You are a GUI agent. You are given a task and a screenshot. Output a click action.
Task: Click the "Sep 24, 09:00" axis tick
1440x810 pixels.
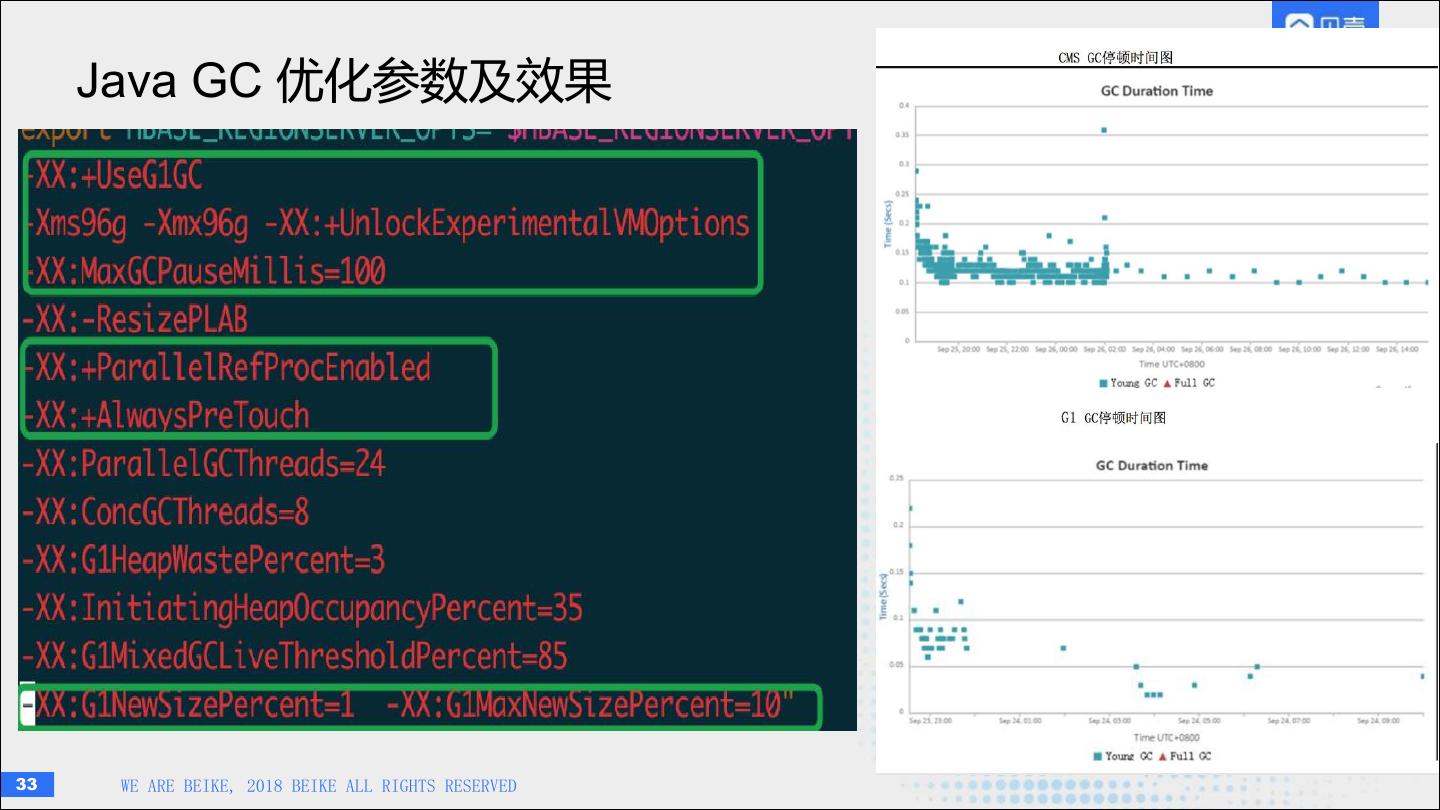(1378, 720)
